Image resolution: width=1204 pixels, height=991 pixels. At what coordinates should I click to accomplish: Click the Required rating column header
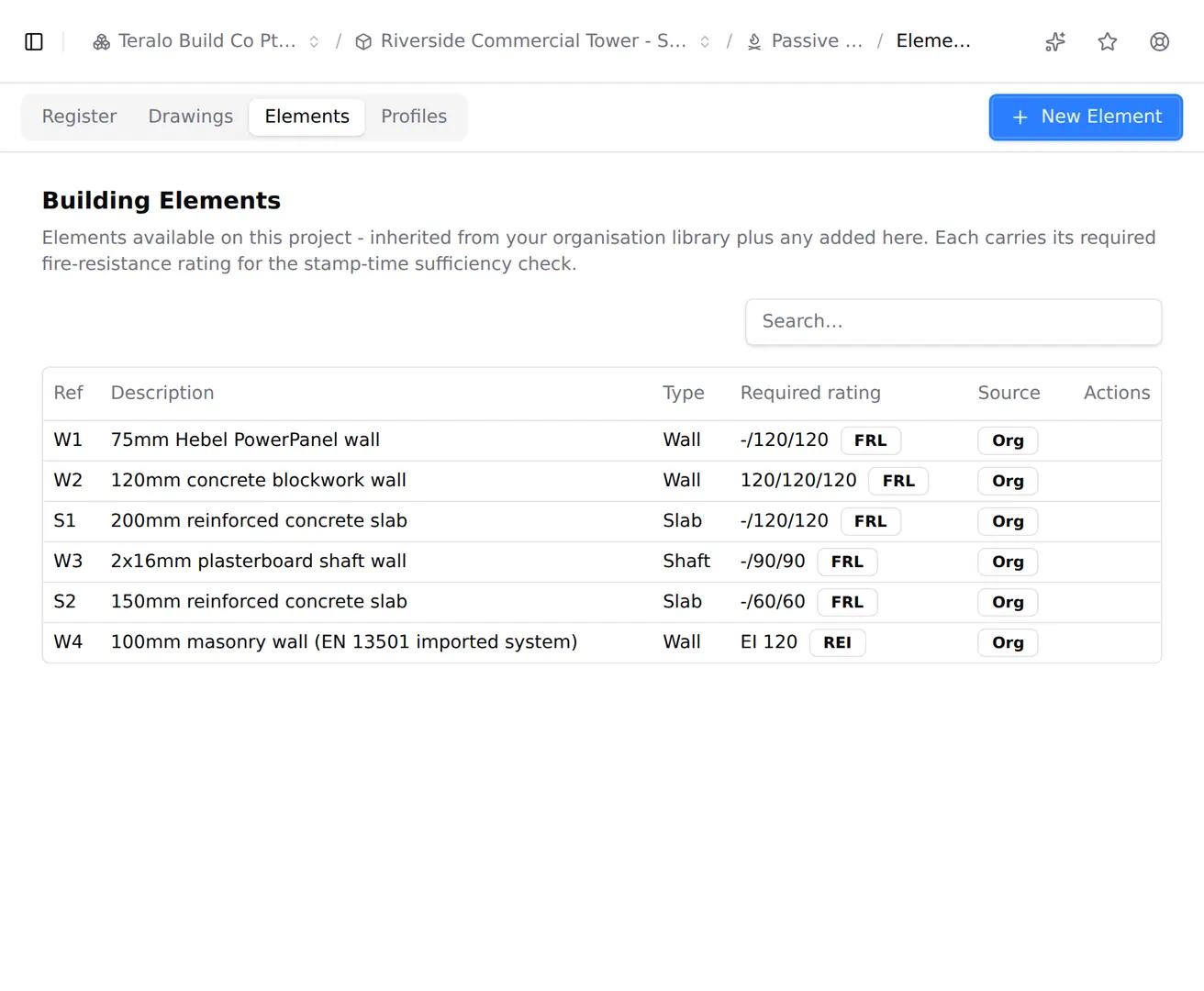tap(810, 393)
